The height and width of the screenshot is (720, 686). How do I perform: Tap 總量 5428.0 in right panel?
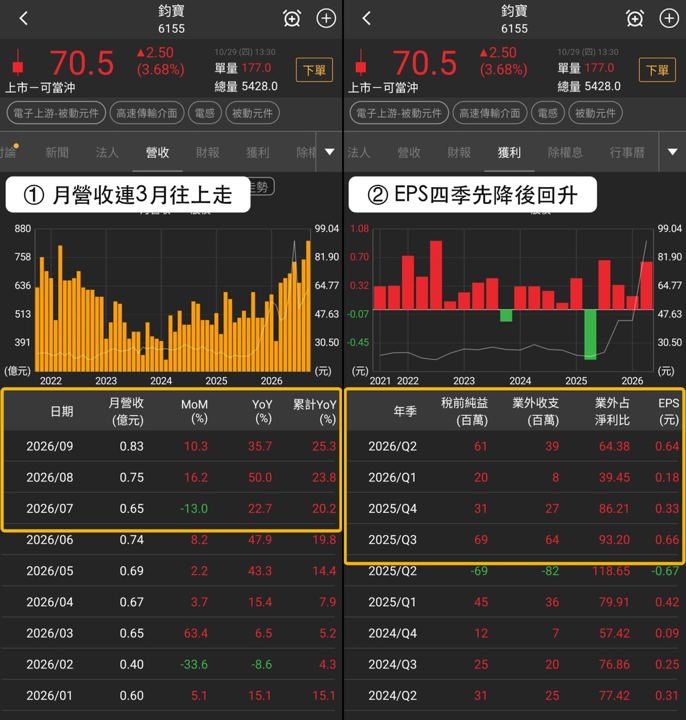589,86
